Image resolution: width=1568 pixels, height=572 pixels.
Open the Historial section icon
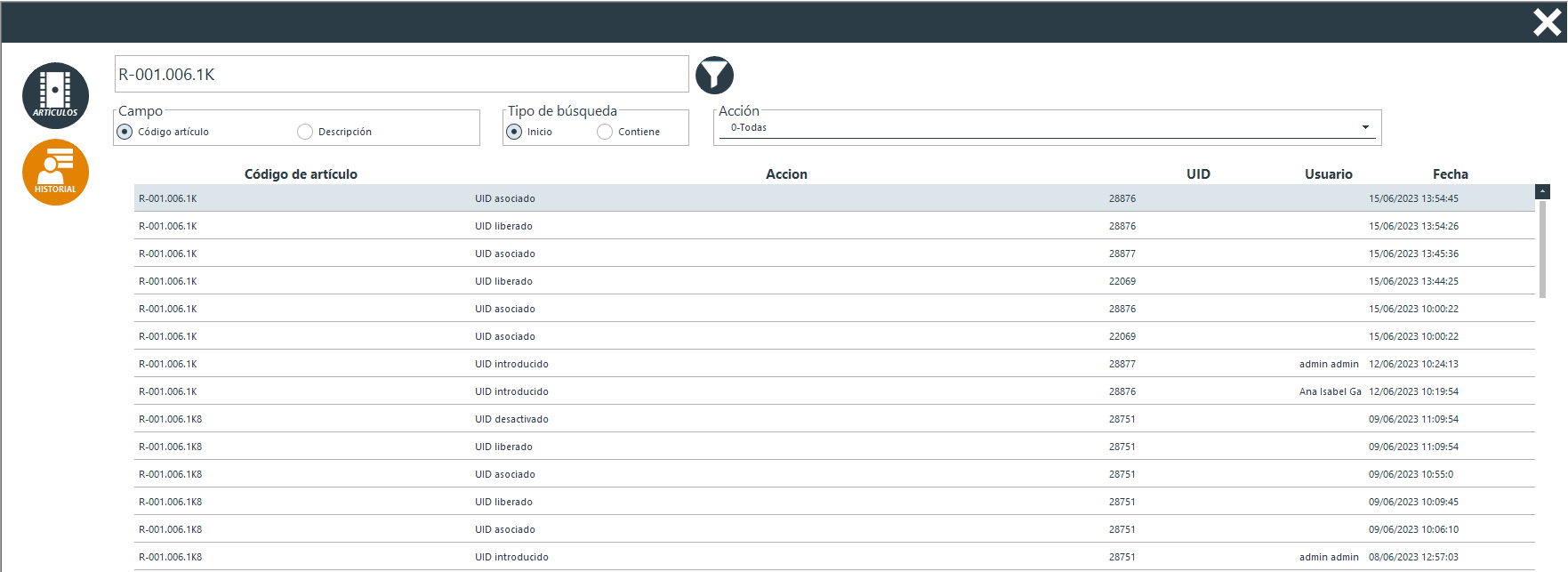point(55,173)
